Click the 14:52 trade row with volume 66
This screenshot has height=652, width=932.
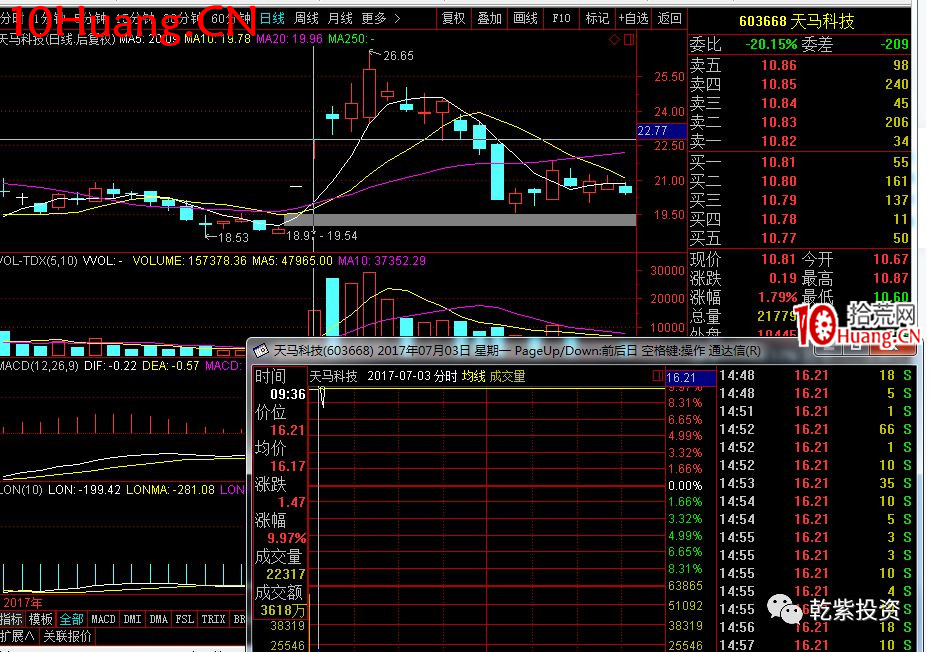[815, 429]
